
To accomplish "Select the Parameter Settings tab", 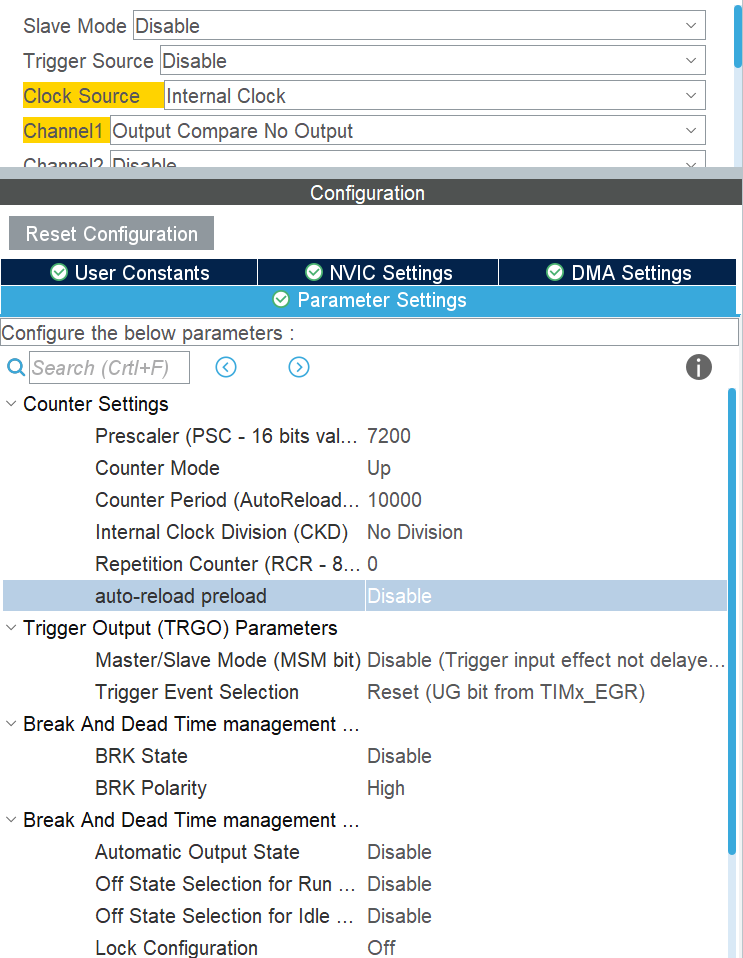I will point(368,300).
